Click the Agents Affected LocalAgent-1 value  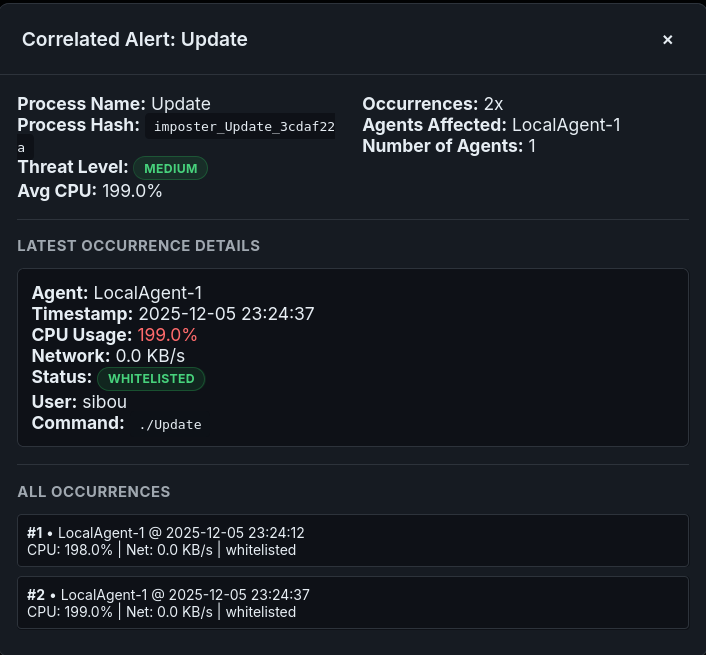[x=566, y=125]
